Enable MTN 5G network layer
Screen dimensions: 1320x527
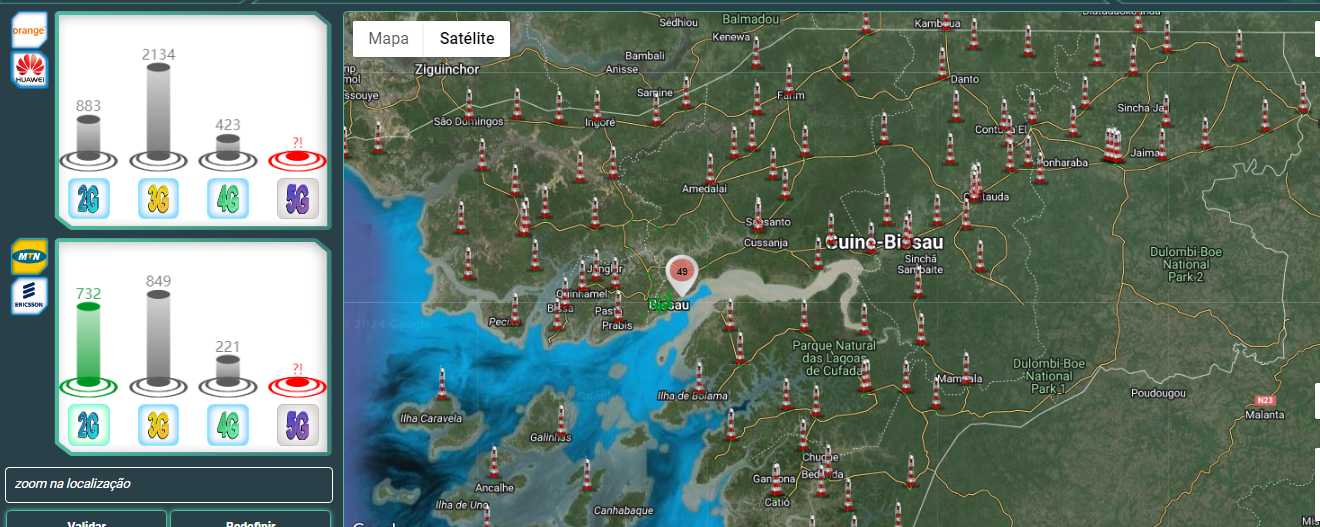[x=298, y=425]
